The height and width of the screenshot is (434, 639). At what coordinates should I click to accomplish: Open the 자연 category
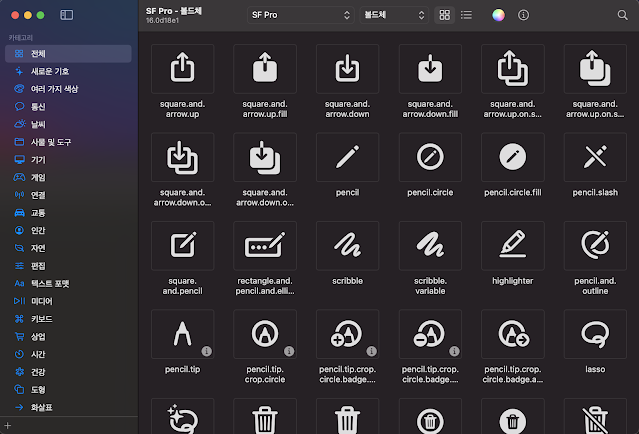pos(68,248)
